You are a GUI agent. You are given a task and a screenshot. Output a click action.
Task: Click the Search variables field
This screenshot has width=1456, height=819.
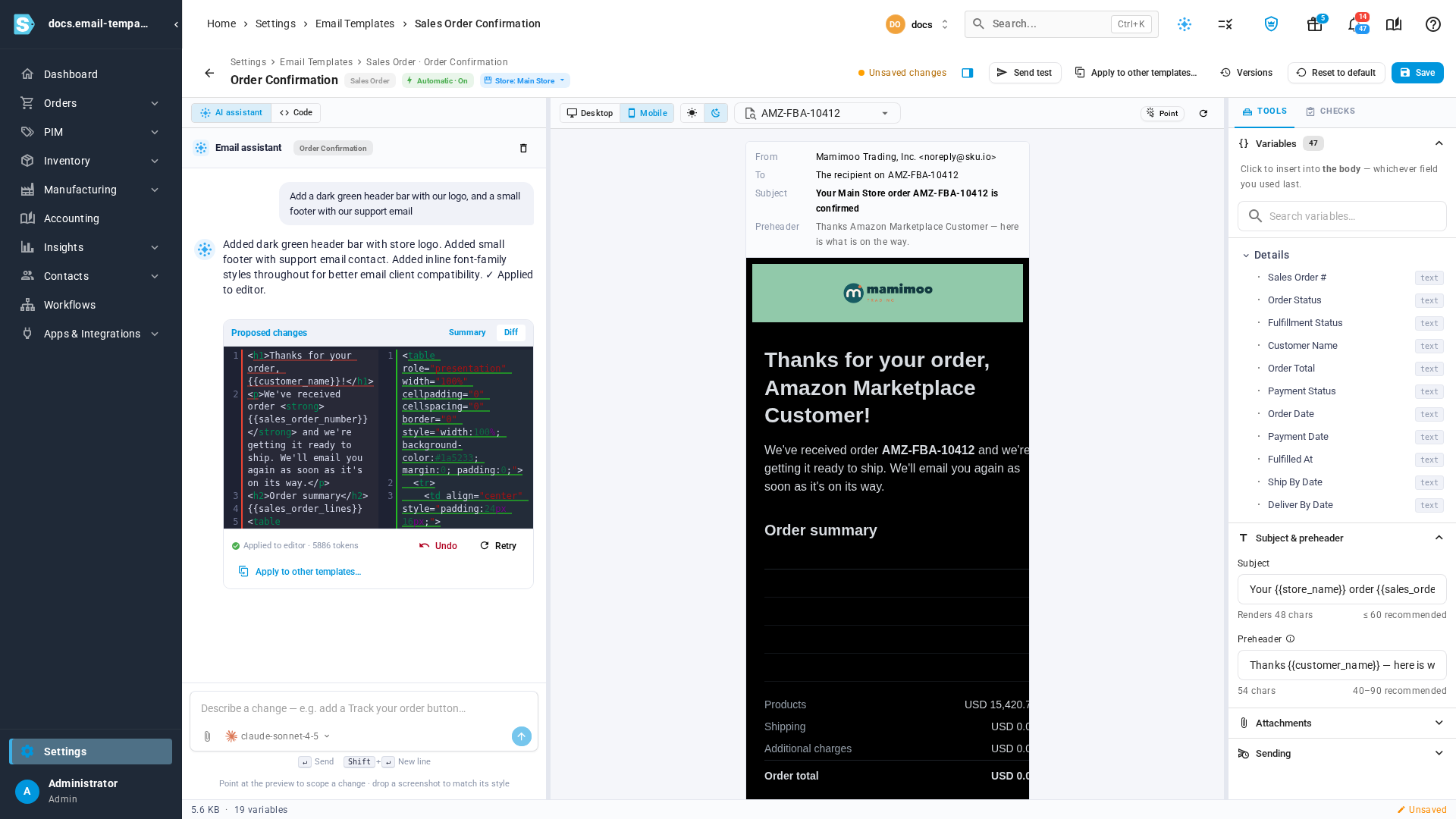[x=1341, y=216]
